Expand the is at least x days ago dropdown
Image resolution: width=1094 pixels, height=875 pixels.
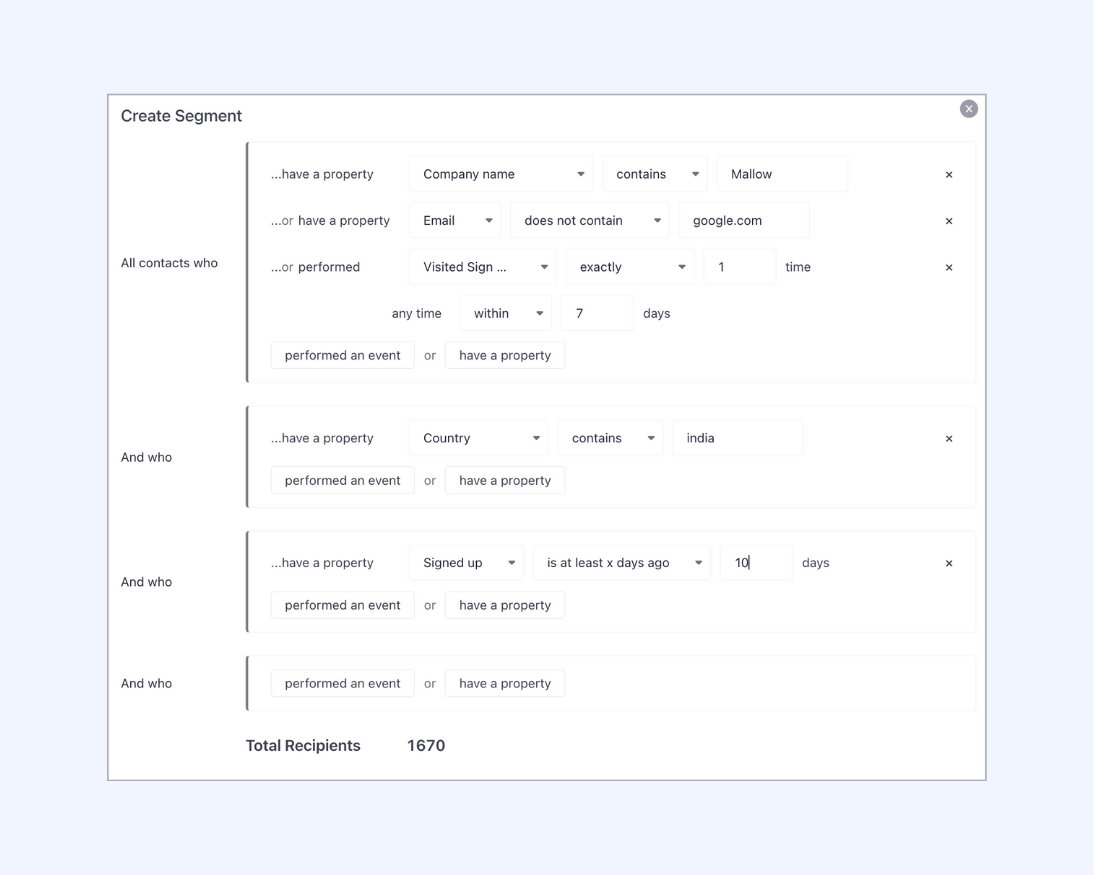click(622, 562)
